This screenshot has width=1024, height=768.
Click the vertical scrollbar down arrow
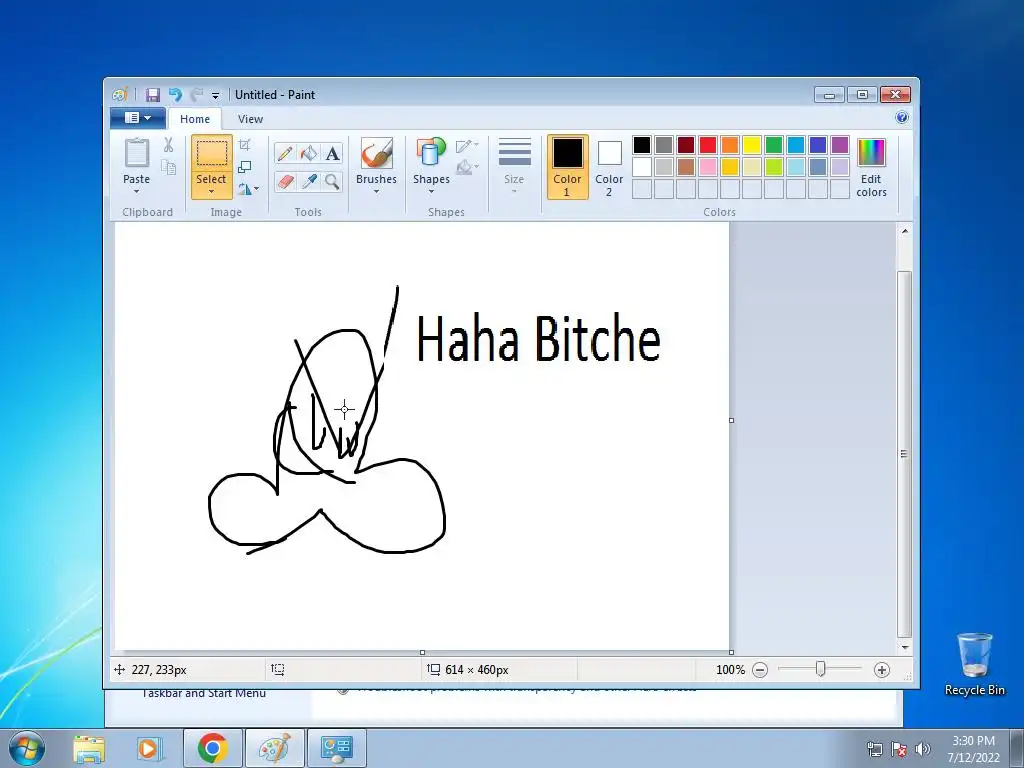coord(905,648)
